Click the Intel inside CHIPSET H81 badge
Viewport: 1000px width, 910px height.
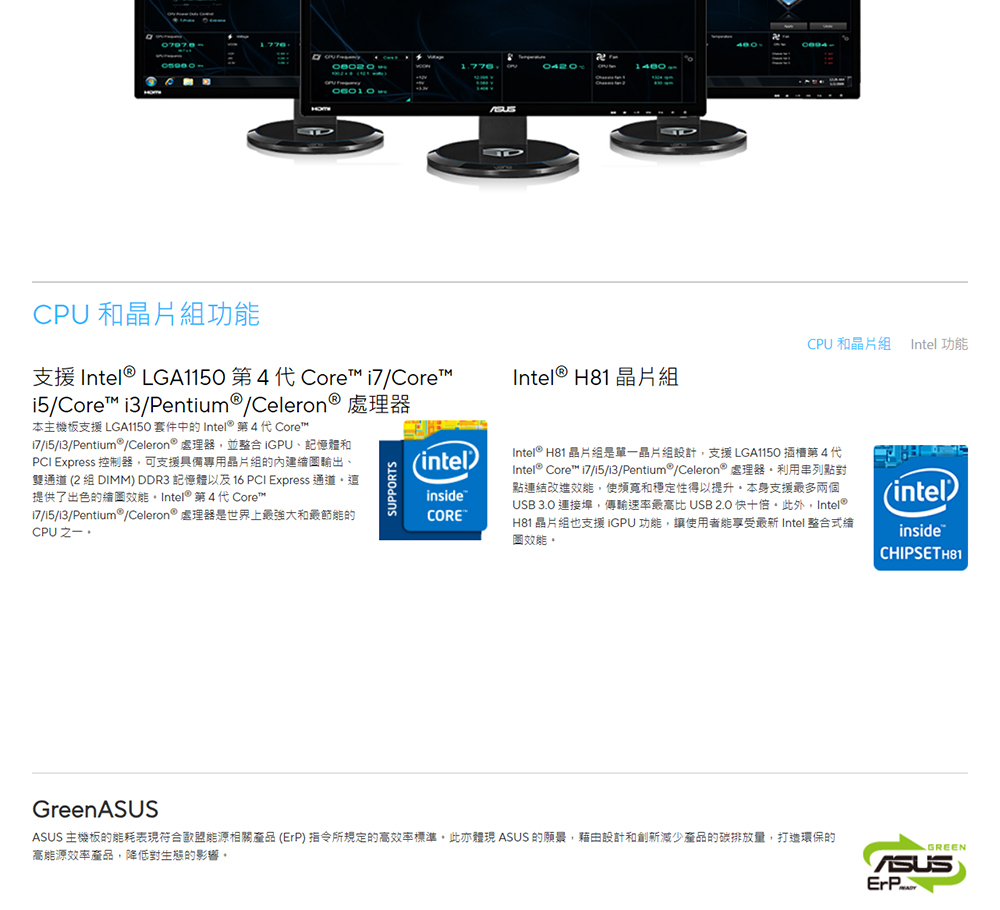coord(920,508)
